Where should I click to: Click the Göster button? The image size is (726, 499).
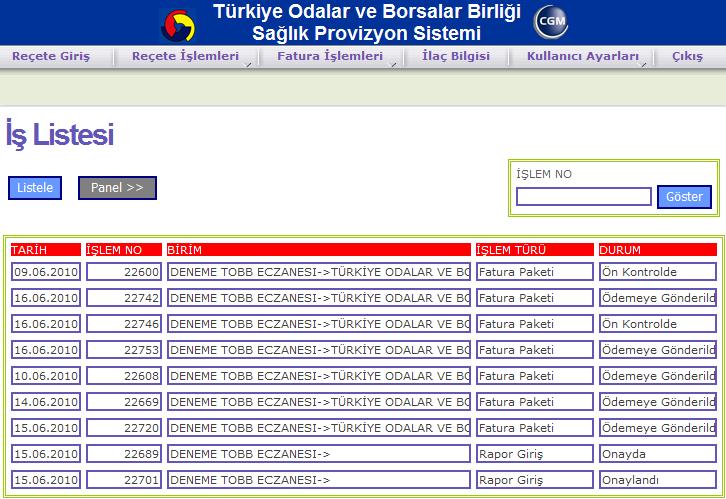684,197
